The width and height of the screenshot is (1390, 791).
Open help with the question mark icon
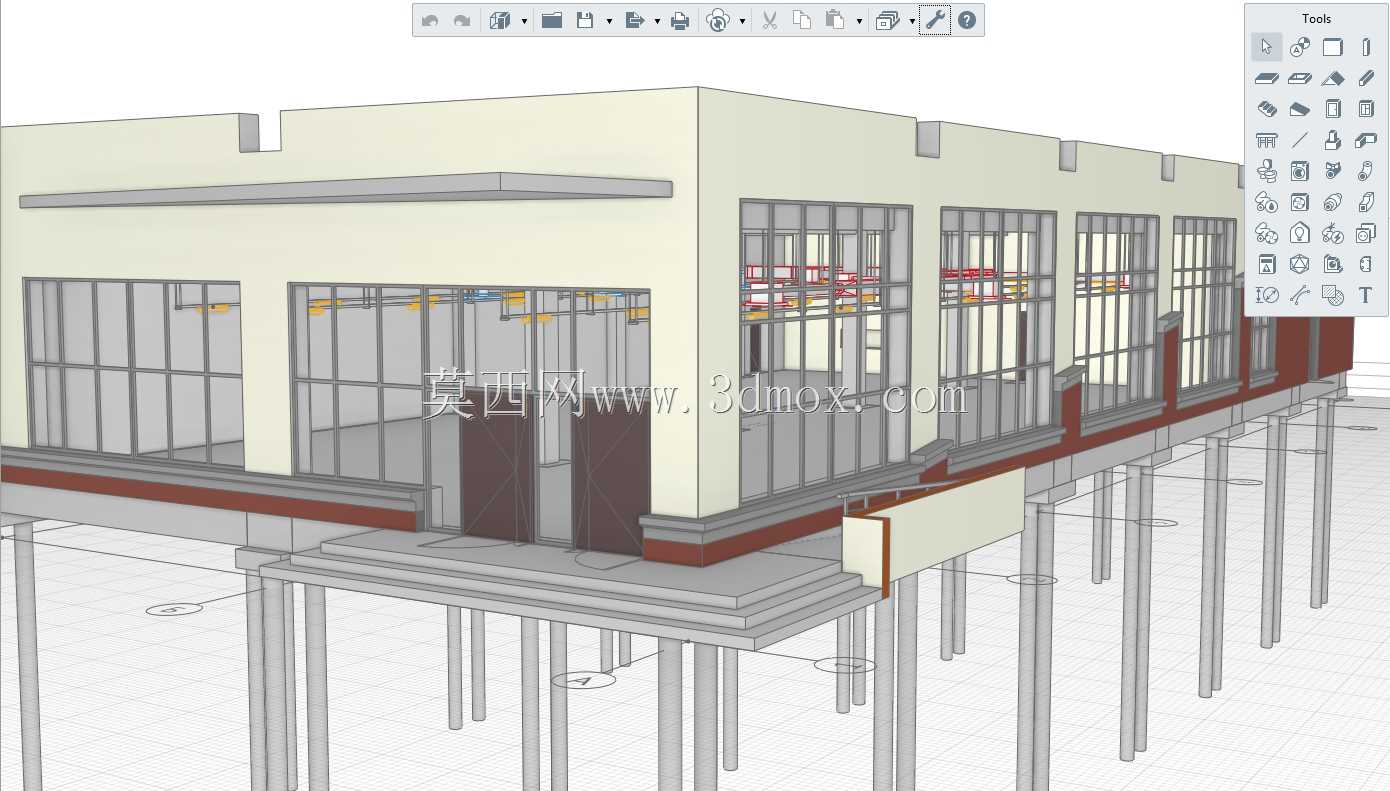click(x=966, y=20)
